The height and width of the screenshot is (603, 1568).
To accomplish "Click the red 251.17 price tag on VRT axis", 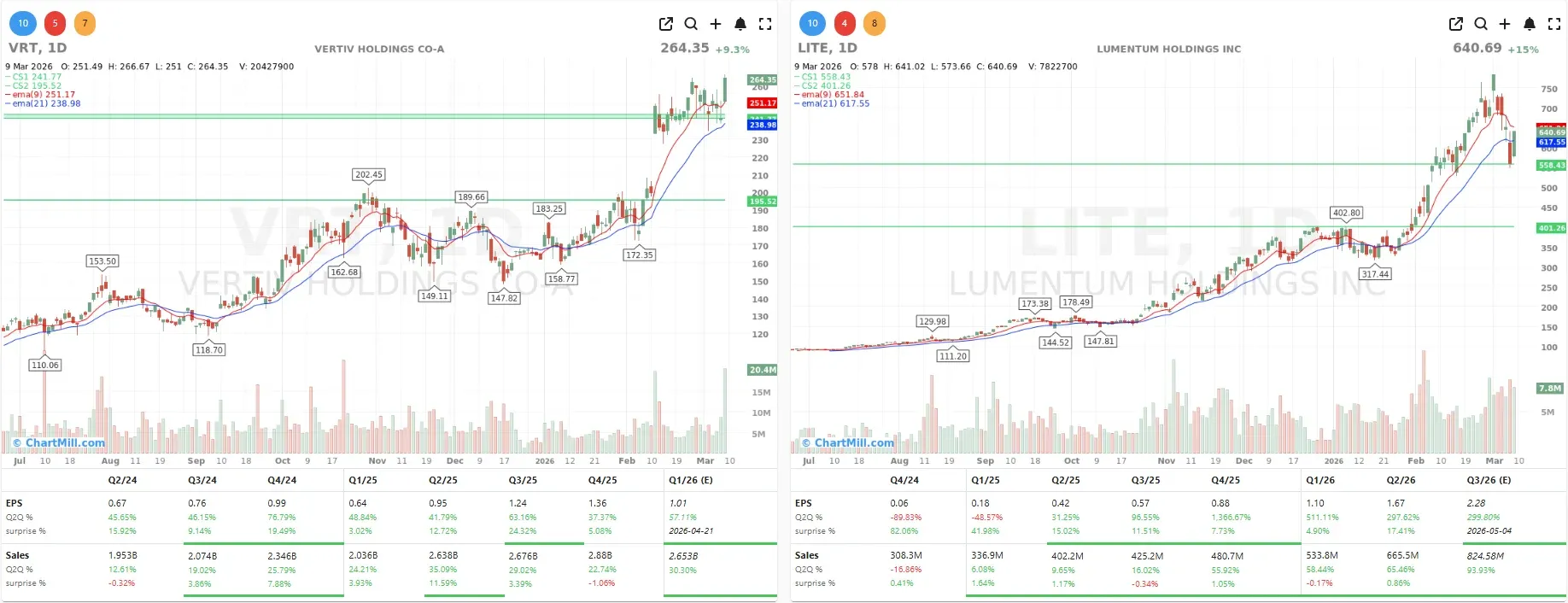I will tap(763, 103).
